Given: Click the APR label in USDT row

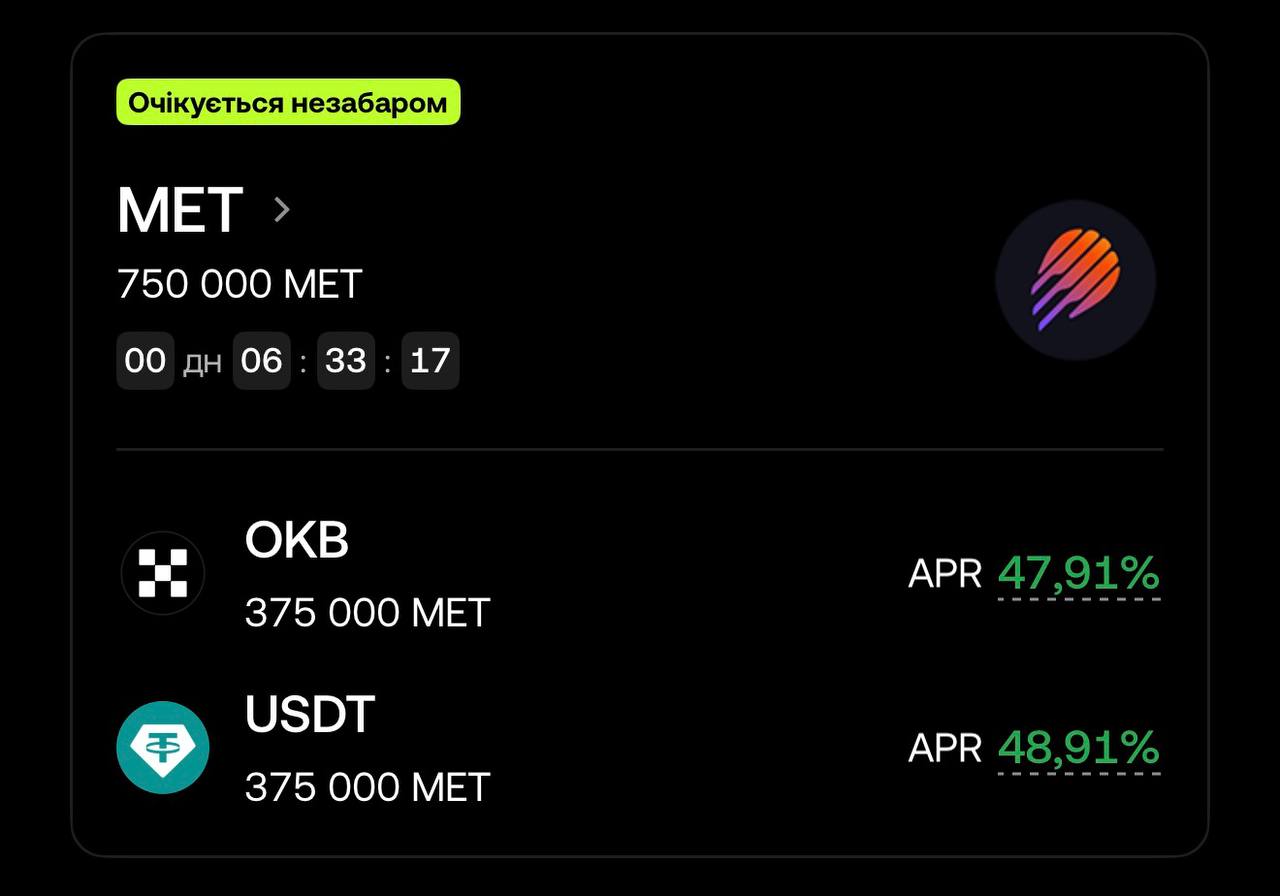Looking at the screenshot, I should coord(945,748).
